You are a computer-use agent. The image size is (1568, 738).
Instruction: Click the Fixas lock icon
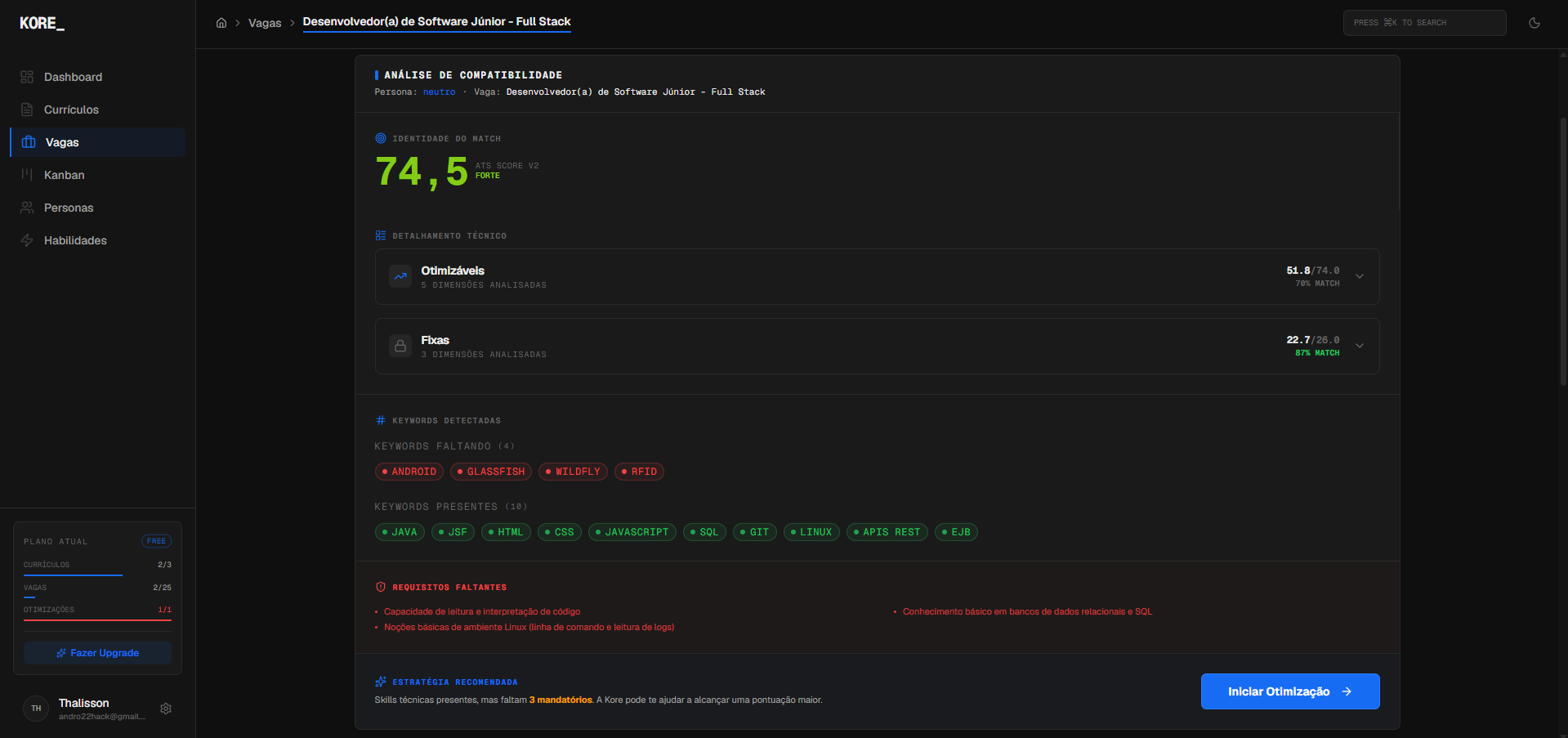point(400,346)
